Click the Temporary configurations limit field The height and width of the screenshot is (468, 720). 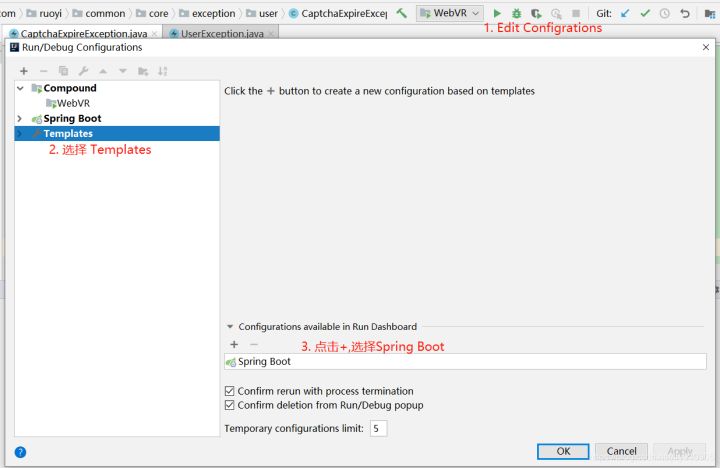(x=378, y=428)
